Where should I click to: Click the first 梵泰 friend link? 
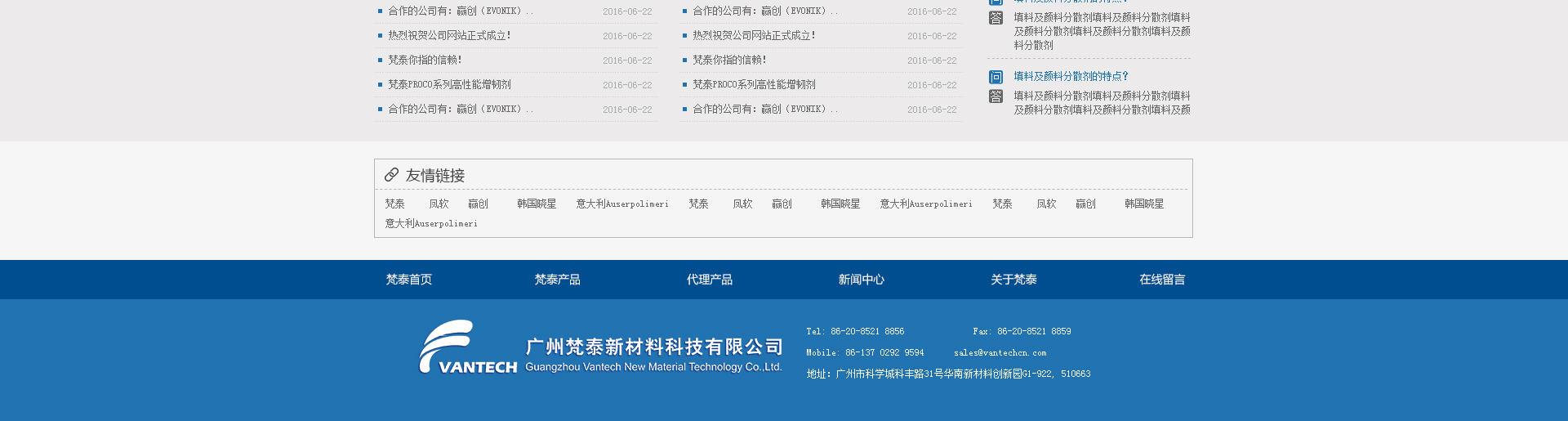pyautogui.click(x=394, y=204)
